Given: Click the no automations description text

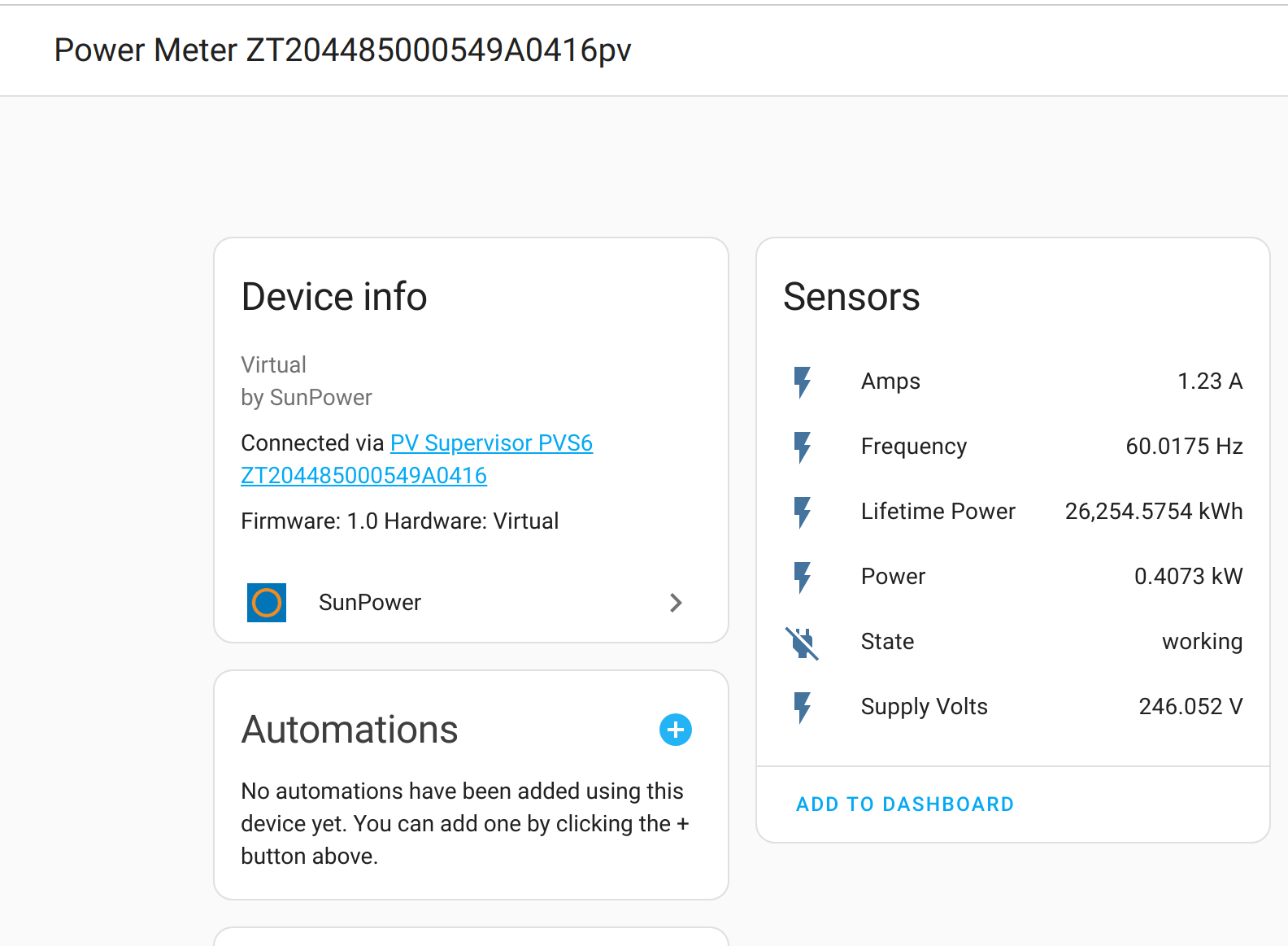Looking at the screenshot, I should click(465, 824).
